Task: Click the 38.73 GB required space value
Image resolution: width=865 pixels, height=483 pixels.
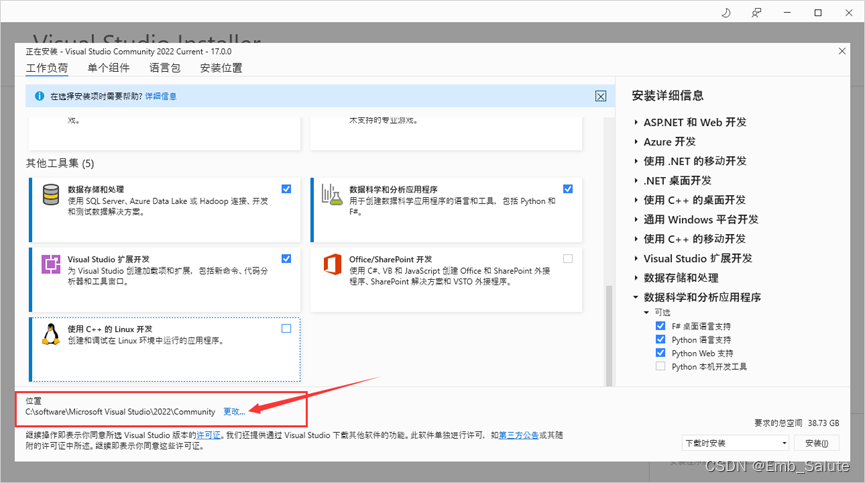Action: (x=824, y=423)
